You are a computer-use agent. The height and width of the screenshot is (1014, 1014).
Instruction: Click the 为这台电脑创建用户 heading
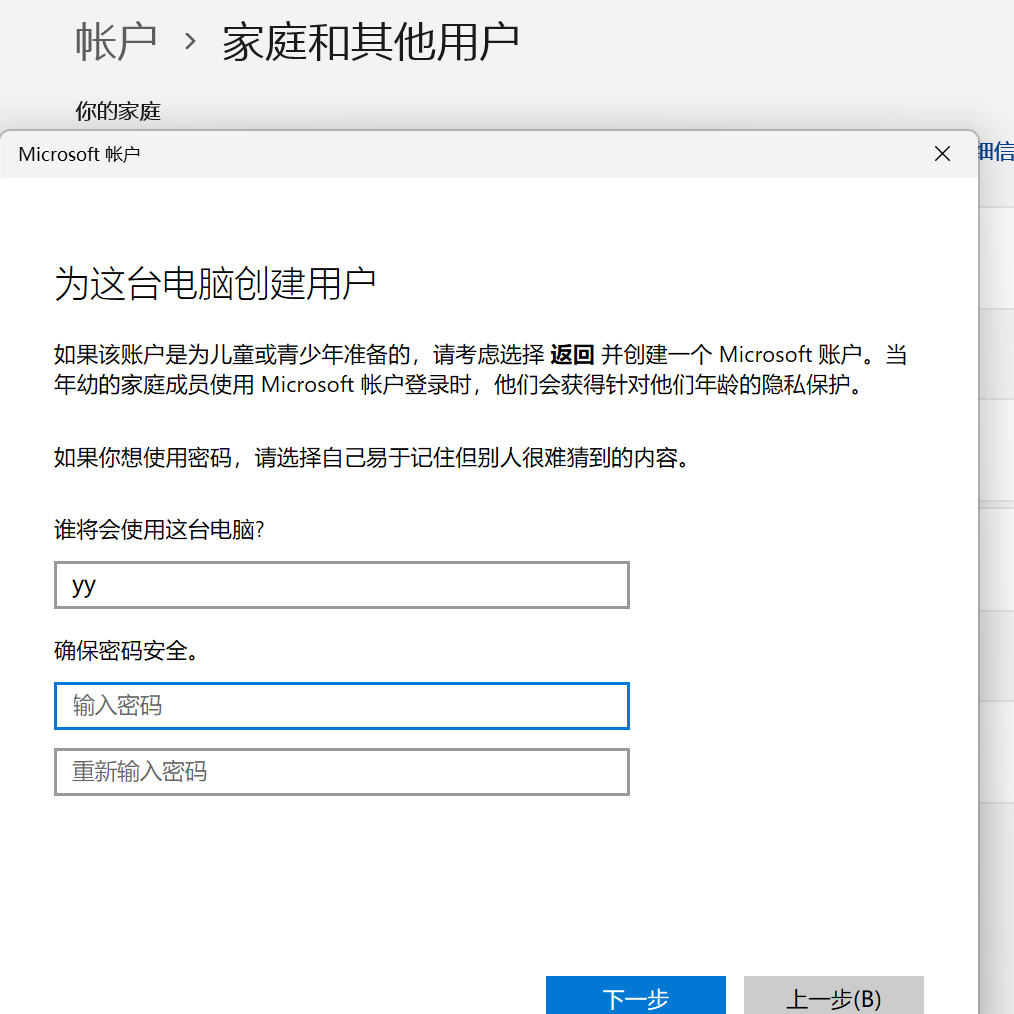point(215,284)
